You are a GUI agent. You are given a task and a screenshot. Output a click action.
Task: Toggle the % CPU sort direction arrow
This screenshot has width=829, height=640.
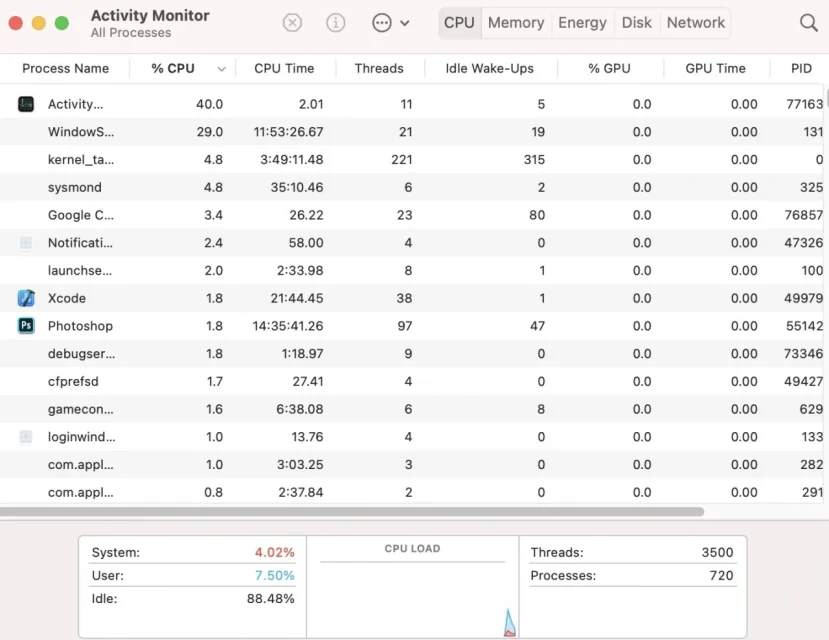222,69
